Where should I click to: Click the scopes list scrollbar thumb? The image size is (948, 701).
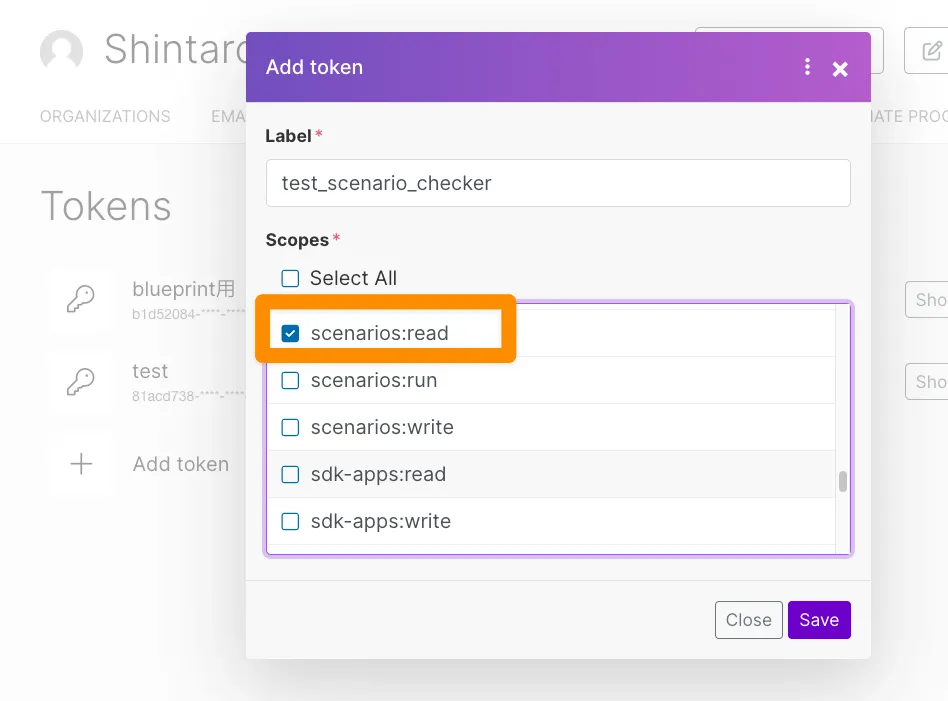pos(843,482)
